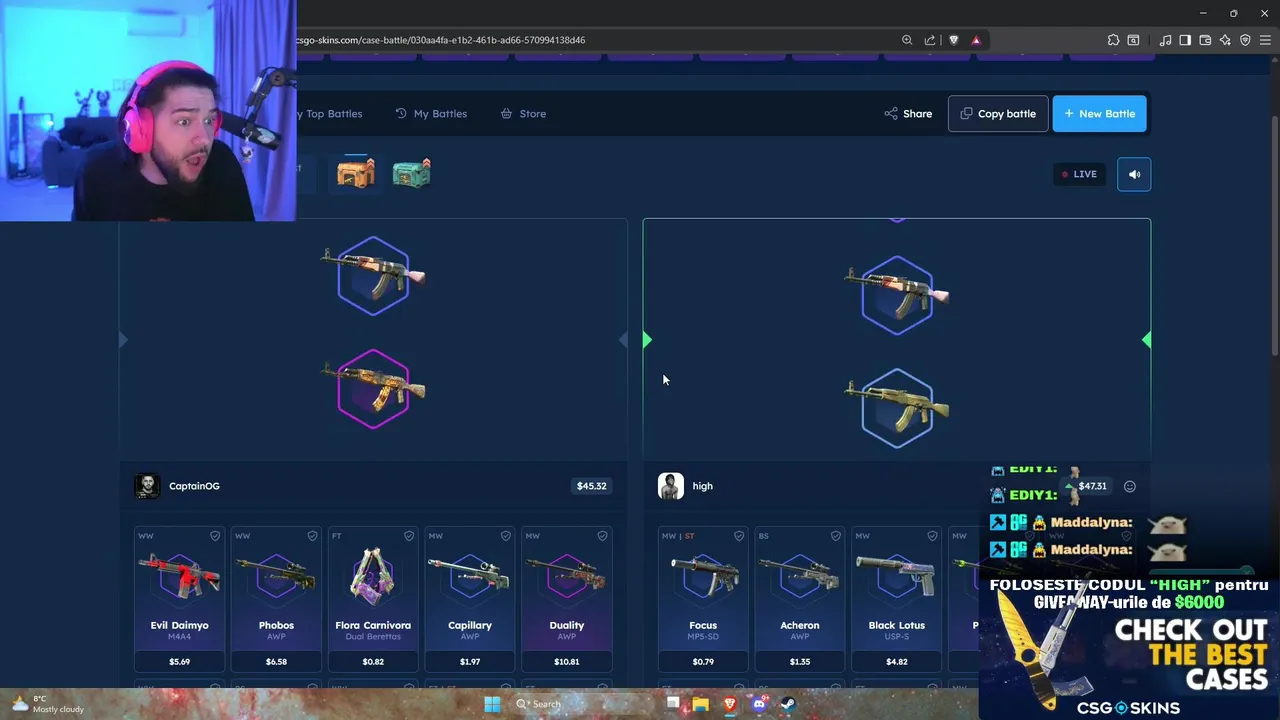This screenshot has width=1280, height=720.
Task: Click the shield icon on Duality card
Action: 602,536
